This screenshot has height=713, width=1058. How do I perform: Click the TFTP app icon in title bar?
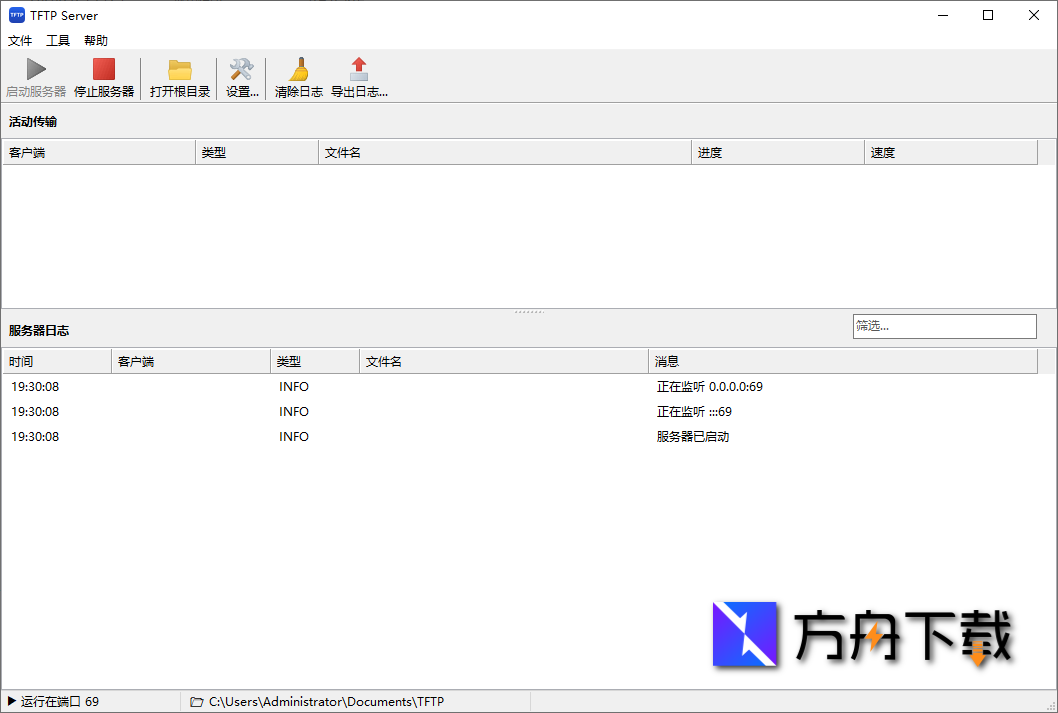[15, 15]
